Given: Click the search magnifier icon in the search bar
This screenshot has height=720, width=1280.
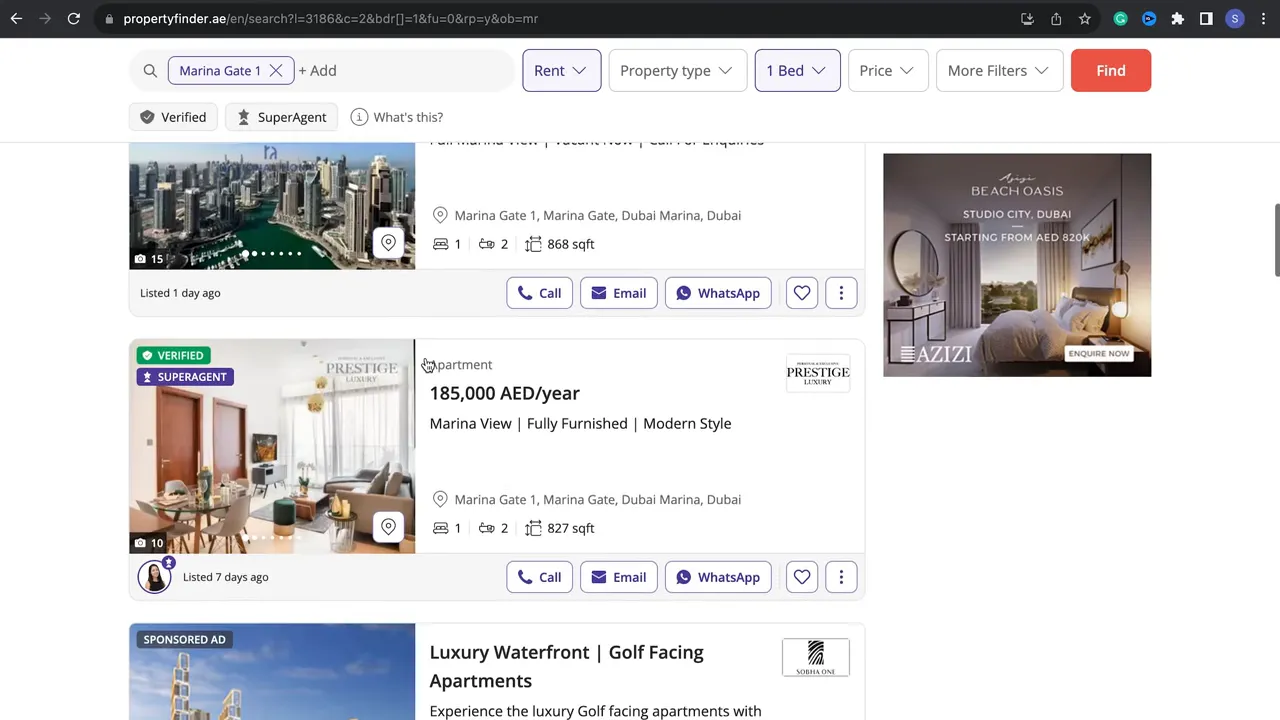Looking at the screenshot, I should pyautogui.click(x=150, y=70).
